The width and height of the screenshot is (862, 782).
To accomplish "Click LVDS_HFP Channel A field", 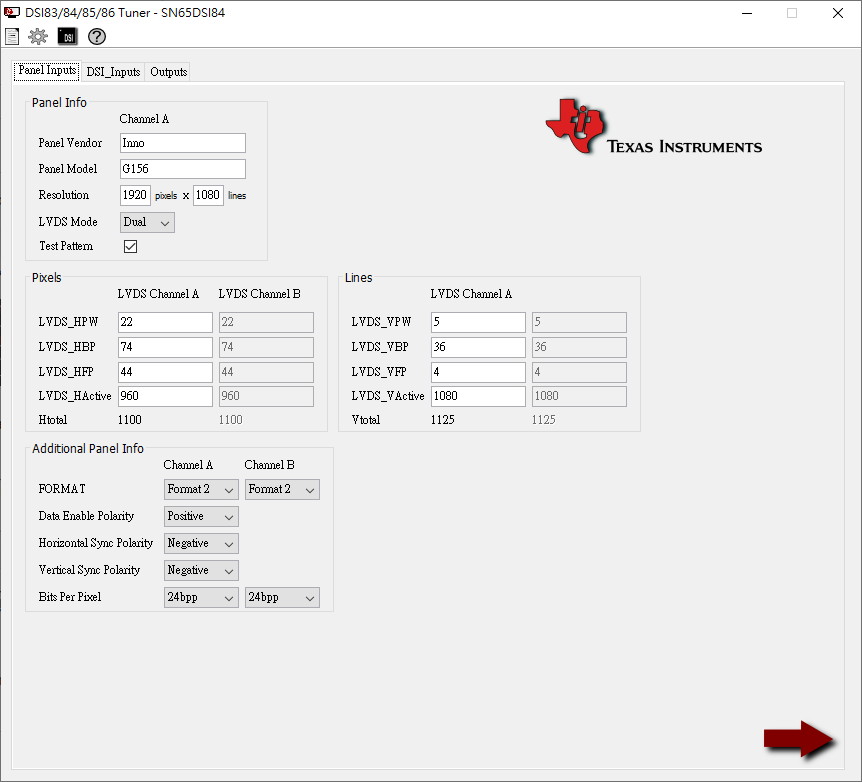I will coord(165,372).
